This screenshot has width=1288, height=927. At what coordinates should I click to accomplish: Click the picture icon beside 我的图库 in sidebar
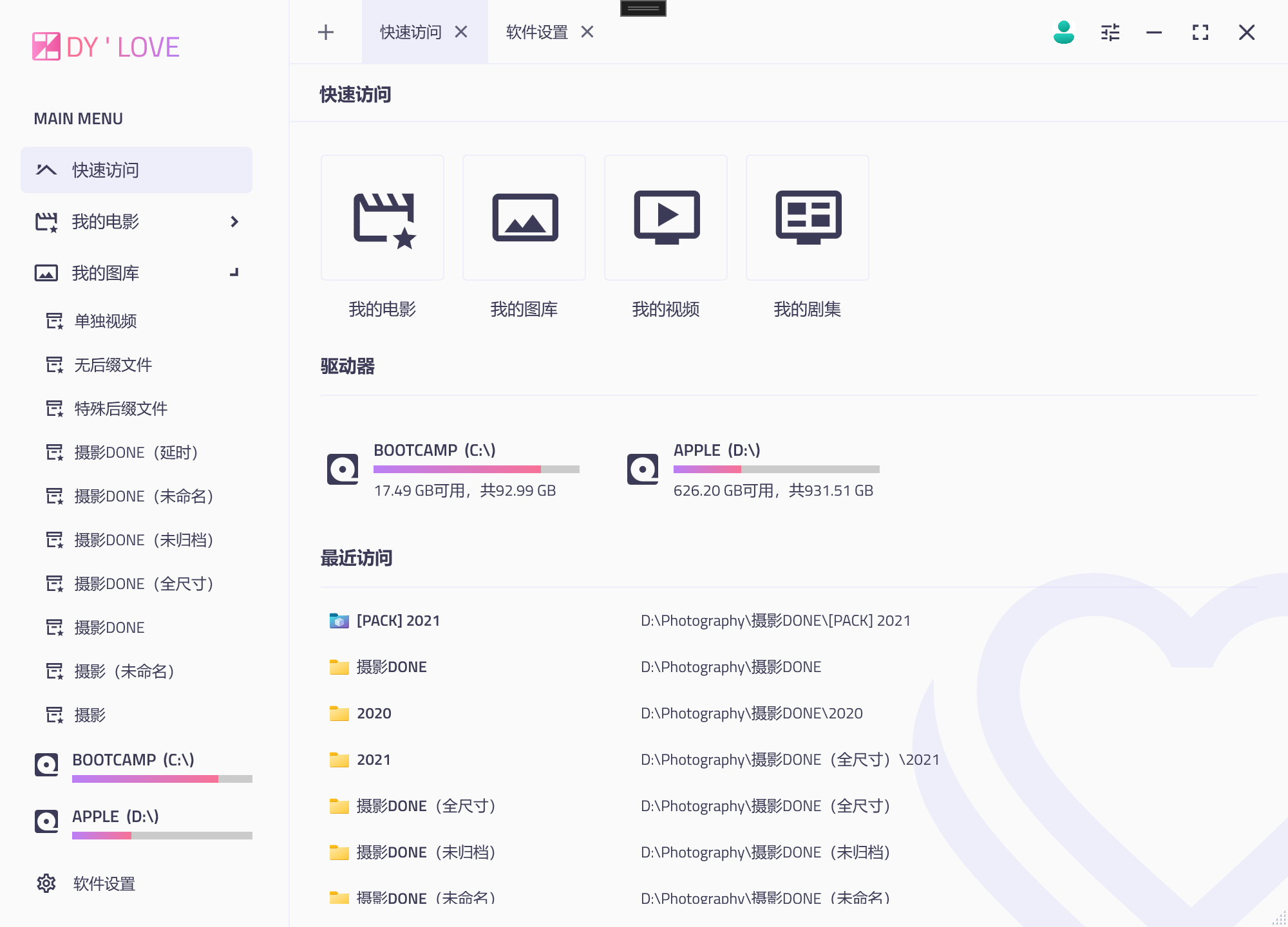46,273
